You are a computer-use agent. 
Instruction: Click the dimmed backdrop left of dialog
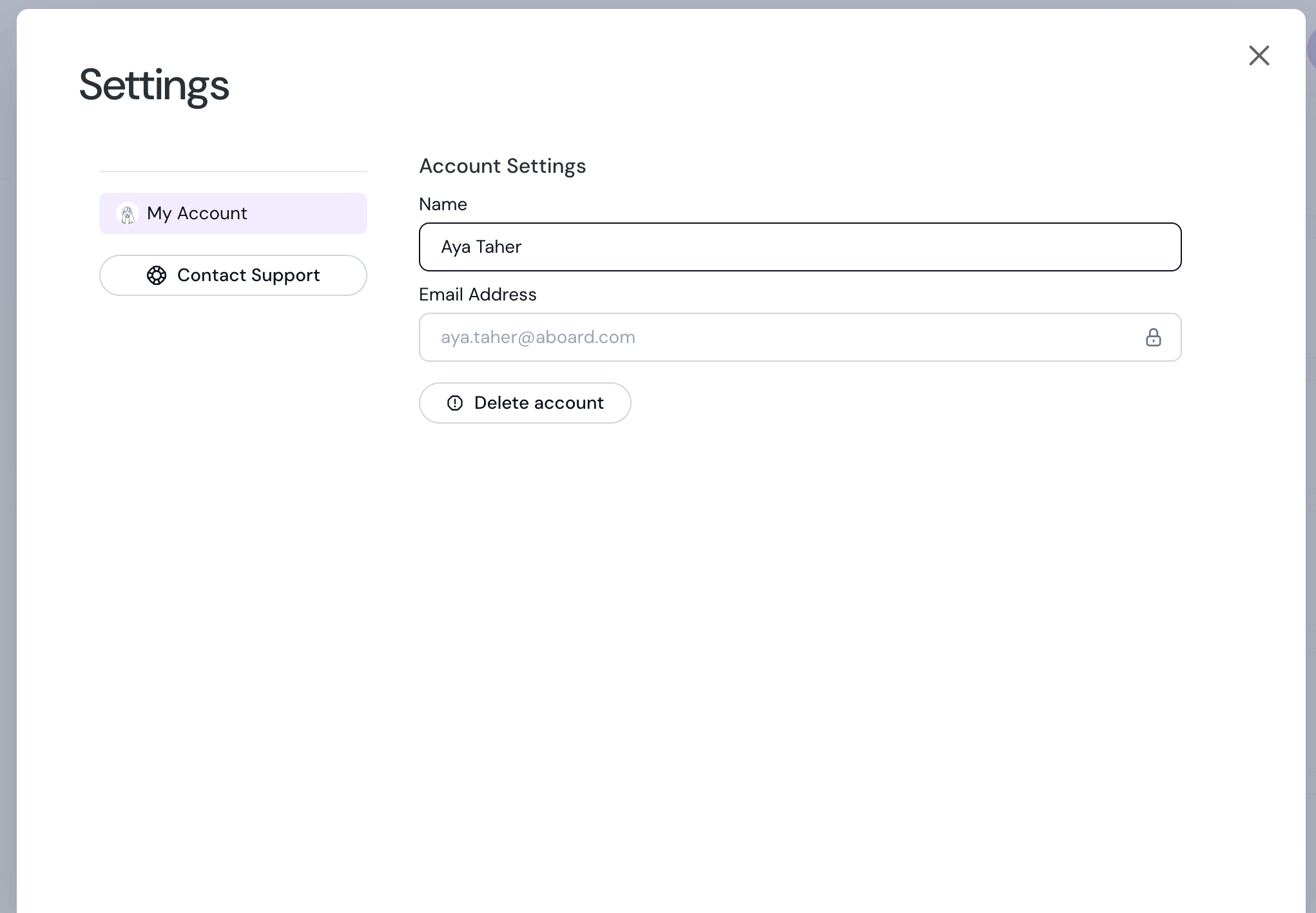pos(8,451)
